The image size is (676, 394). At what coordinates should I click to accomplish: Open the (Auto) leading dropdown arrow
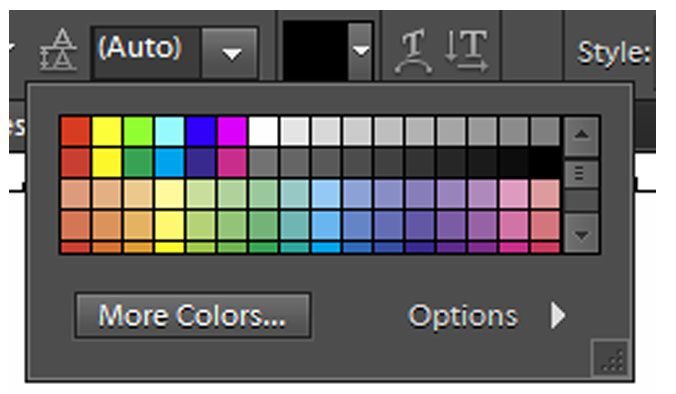231,53
